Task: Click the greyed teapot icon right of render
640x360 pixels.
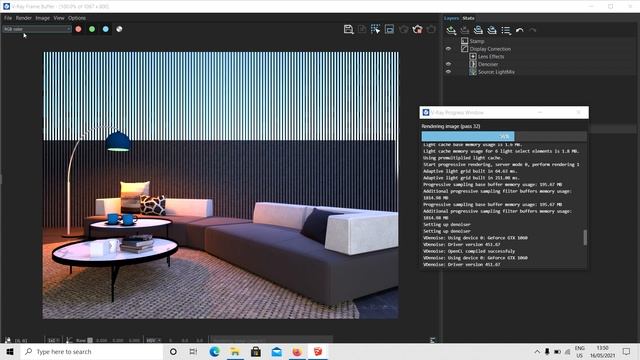Action: [431, 29]
